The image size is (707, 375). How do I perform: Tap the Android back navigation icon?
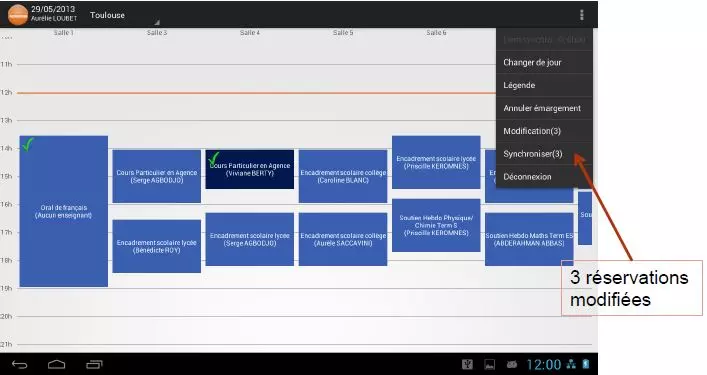click(x=19, y=364)
